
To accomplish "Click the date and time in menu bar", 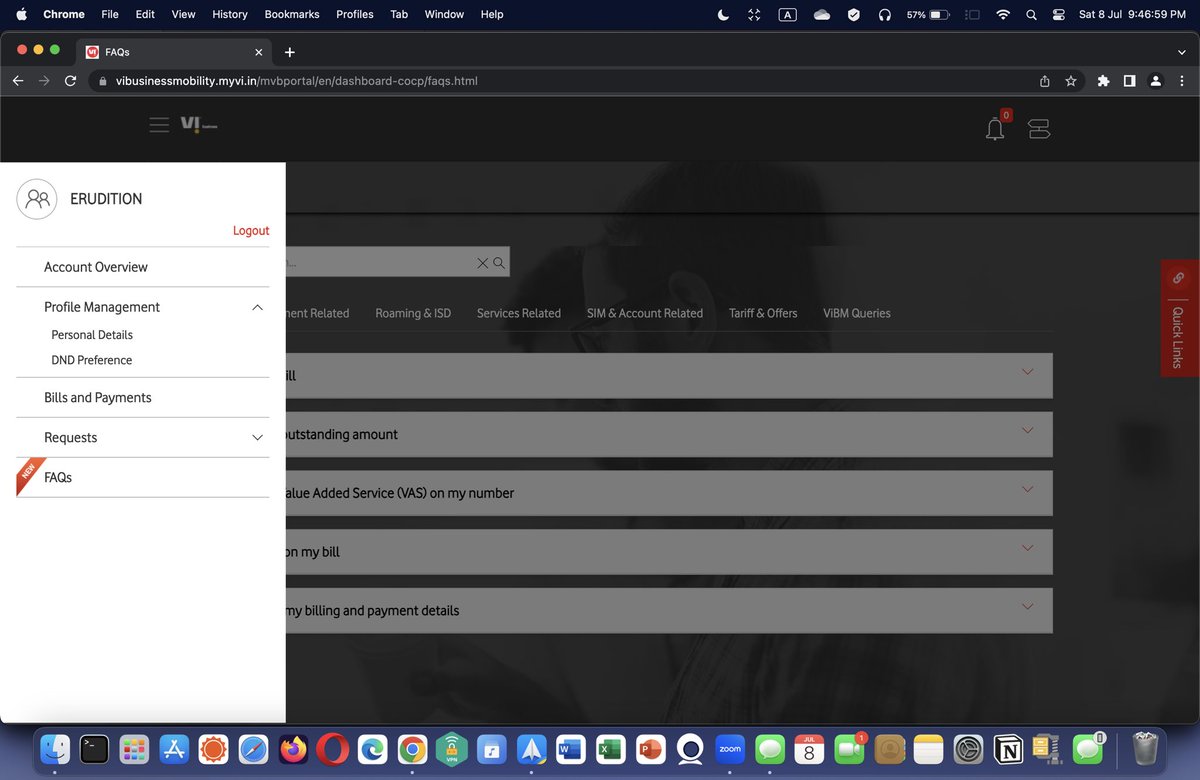I will [x=1132, y=15].
